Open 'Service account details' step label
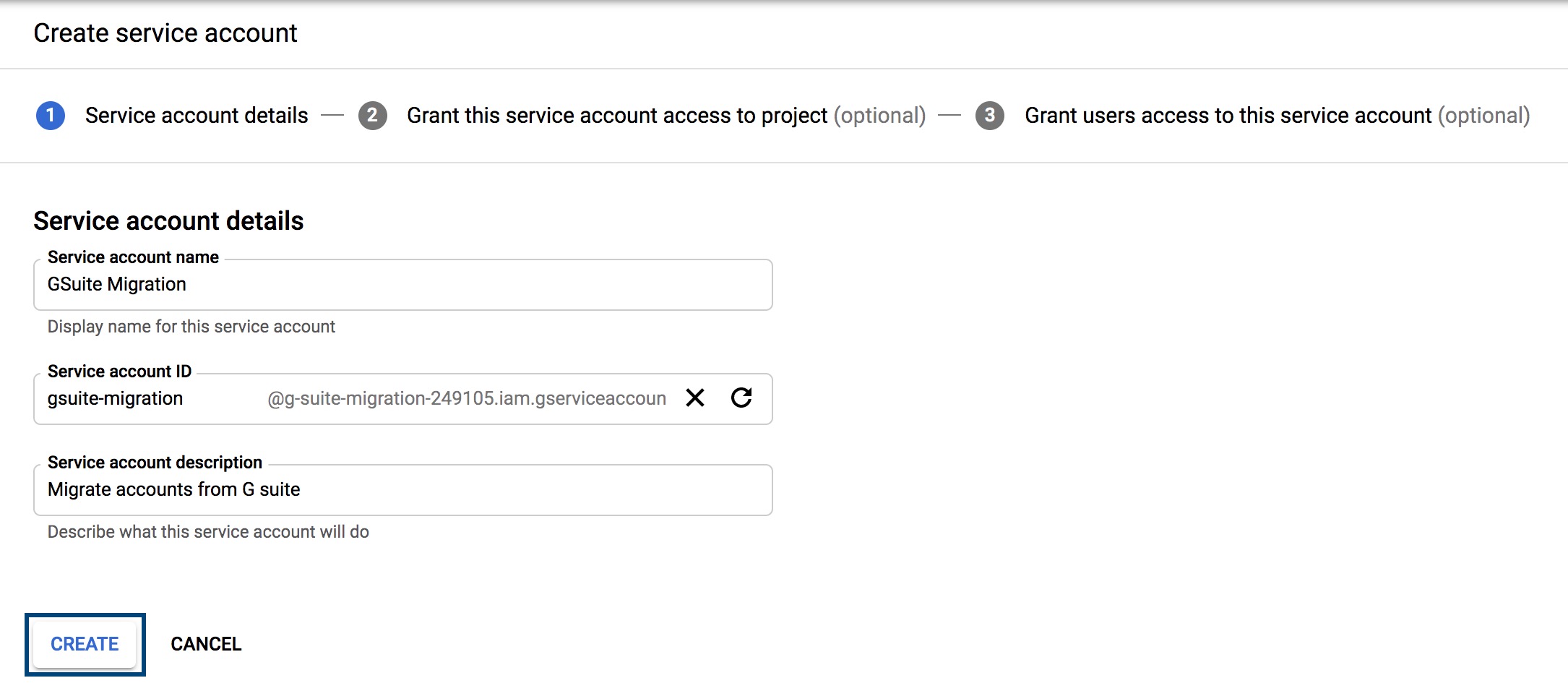The width and height of the screenshot is (1568, 691). point(197,116)
